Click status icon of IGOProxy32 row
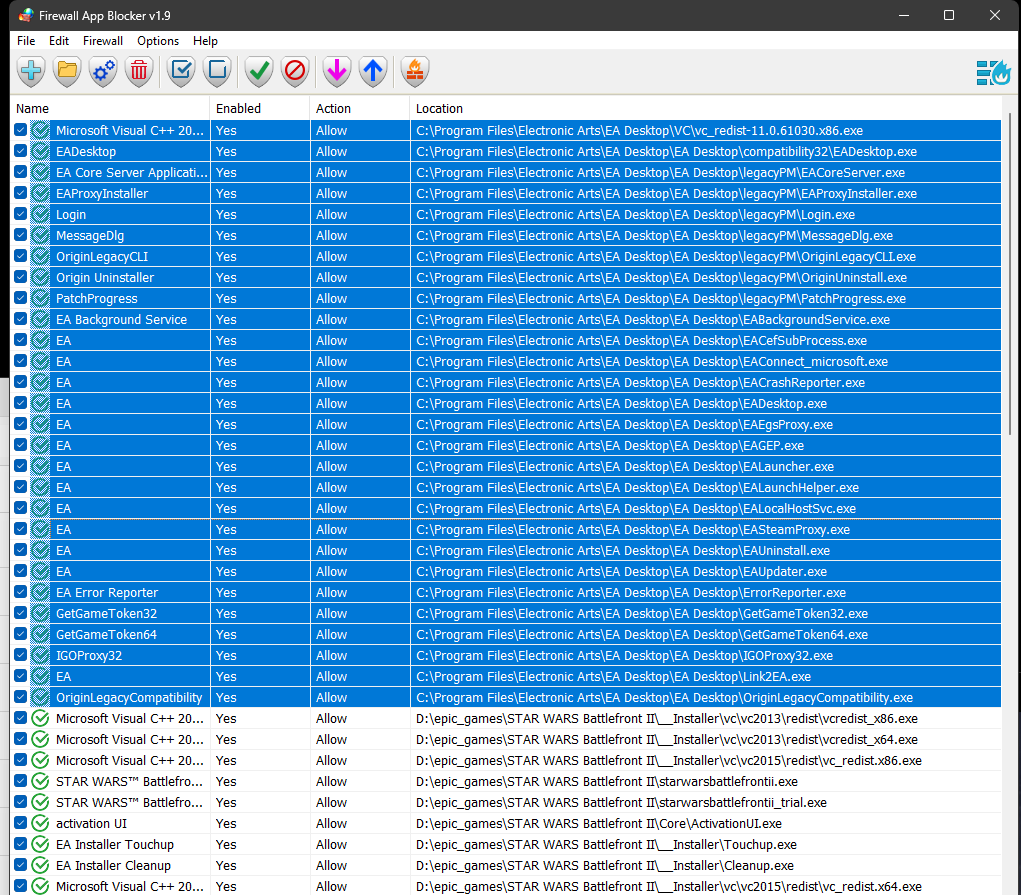The width and height of the screenshot is (1021, 895). point(40,656)
